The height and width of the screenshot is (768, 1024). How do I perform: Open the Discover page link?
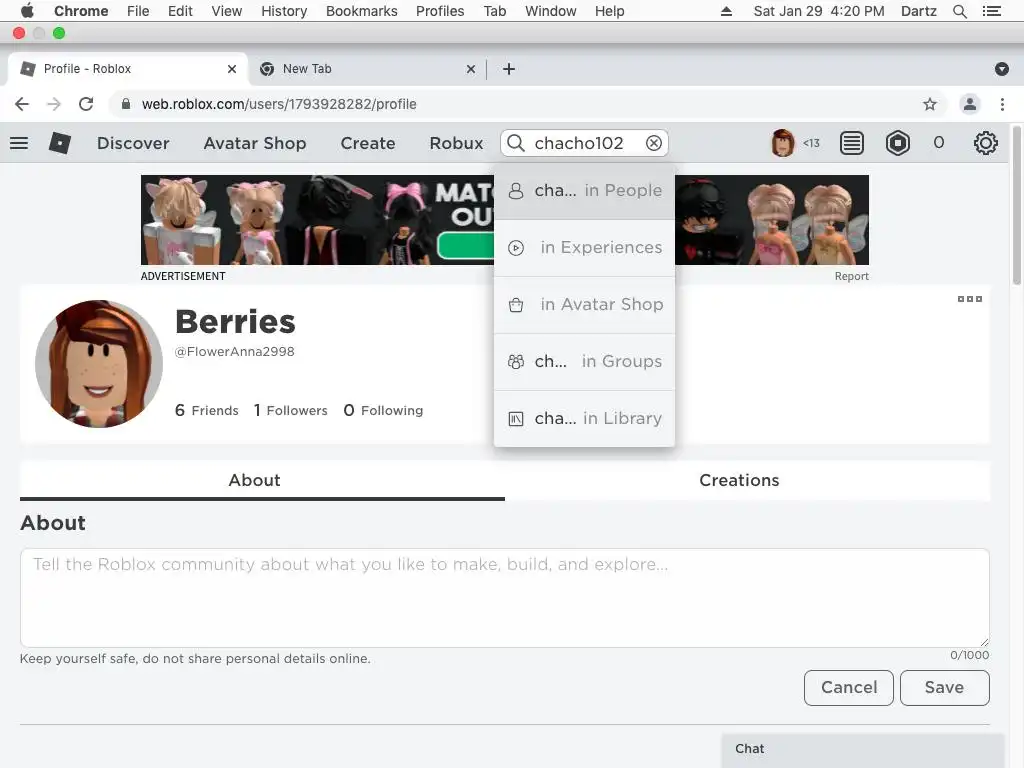coord(133,143)
